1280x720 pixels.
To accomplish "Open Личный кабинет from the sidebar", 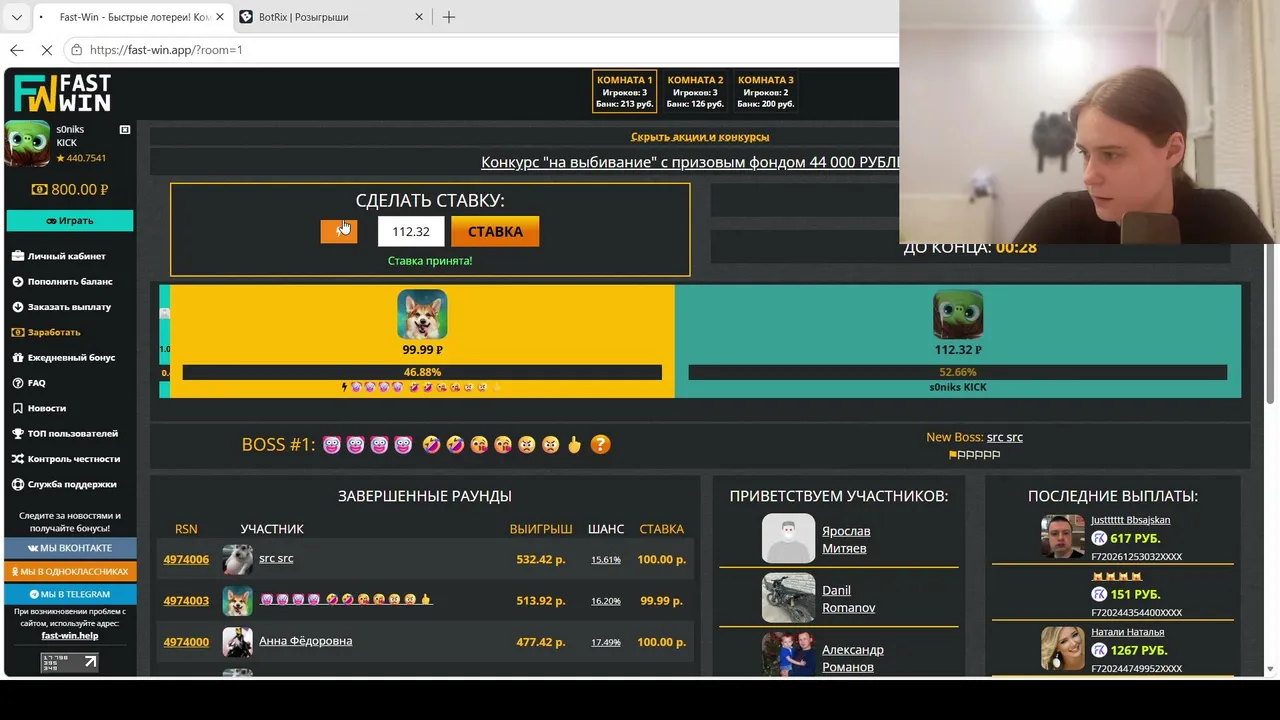I will [x=66, y=256].
